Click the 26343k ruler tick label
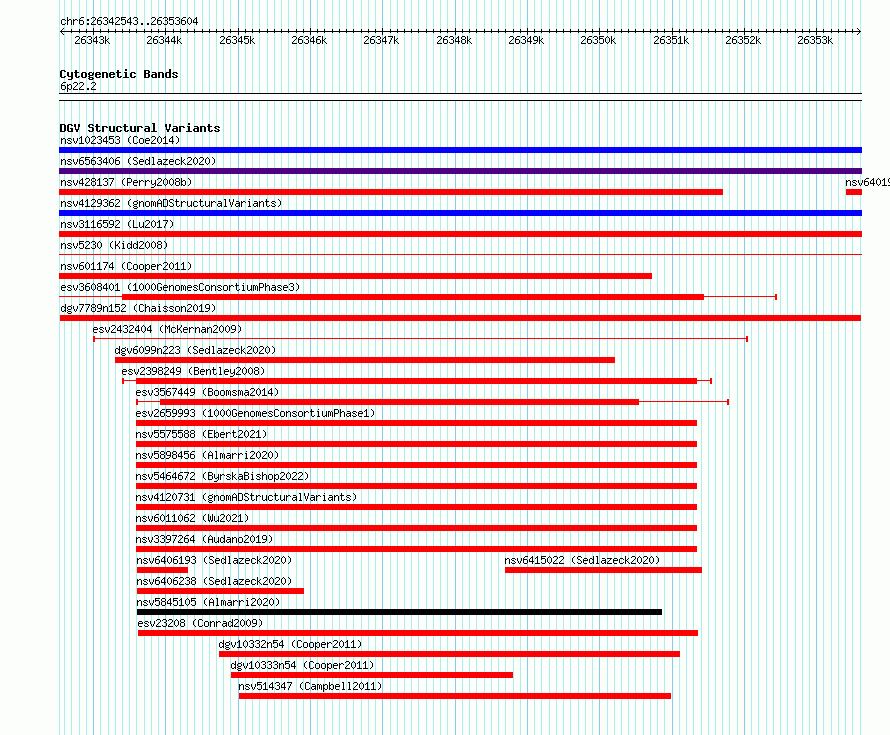 pos(92,40)
